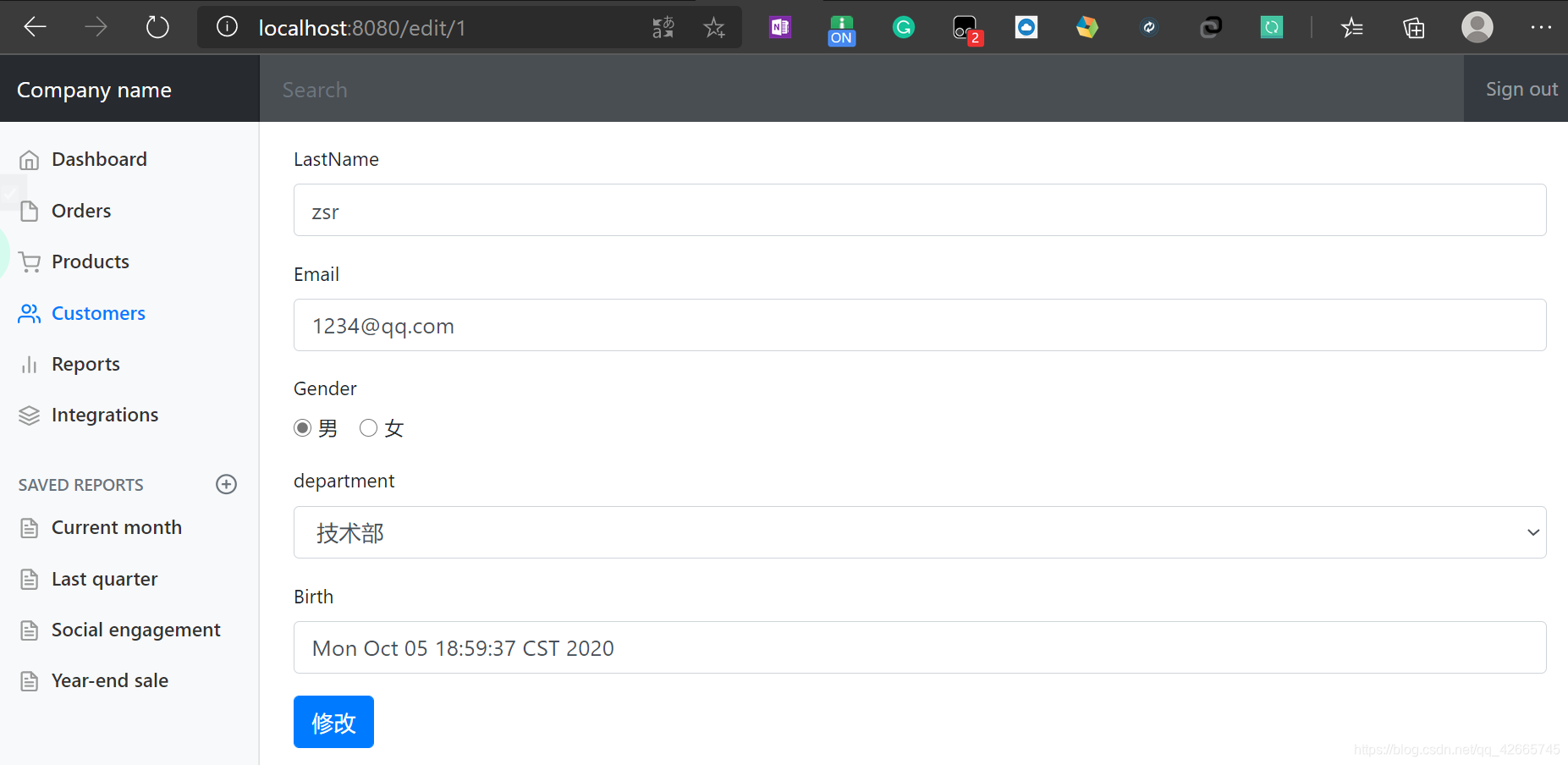
Task: Open the site information icon in address bar
Action: tap(227, 27)
